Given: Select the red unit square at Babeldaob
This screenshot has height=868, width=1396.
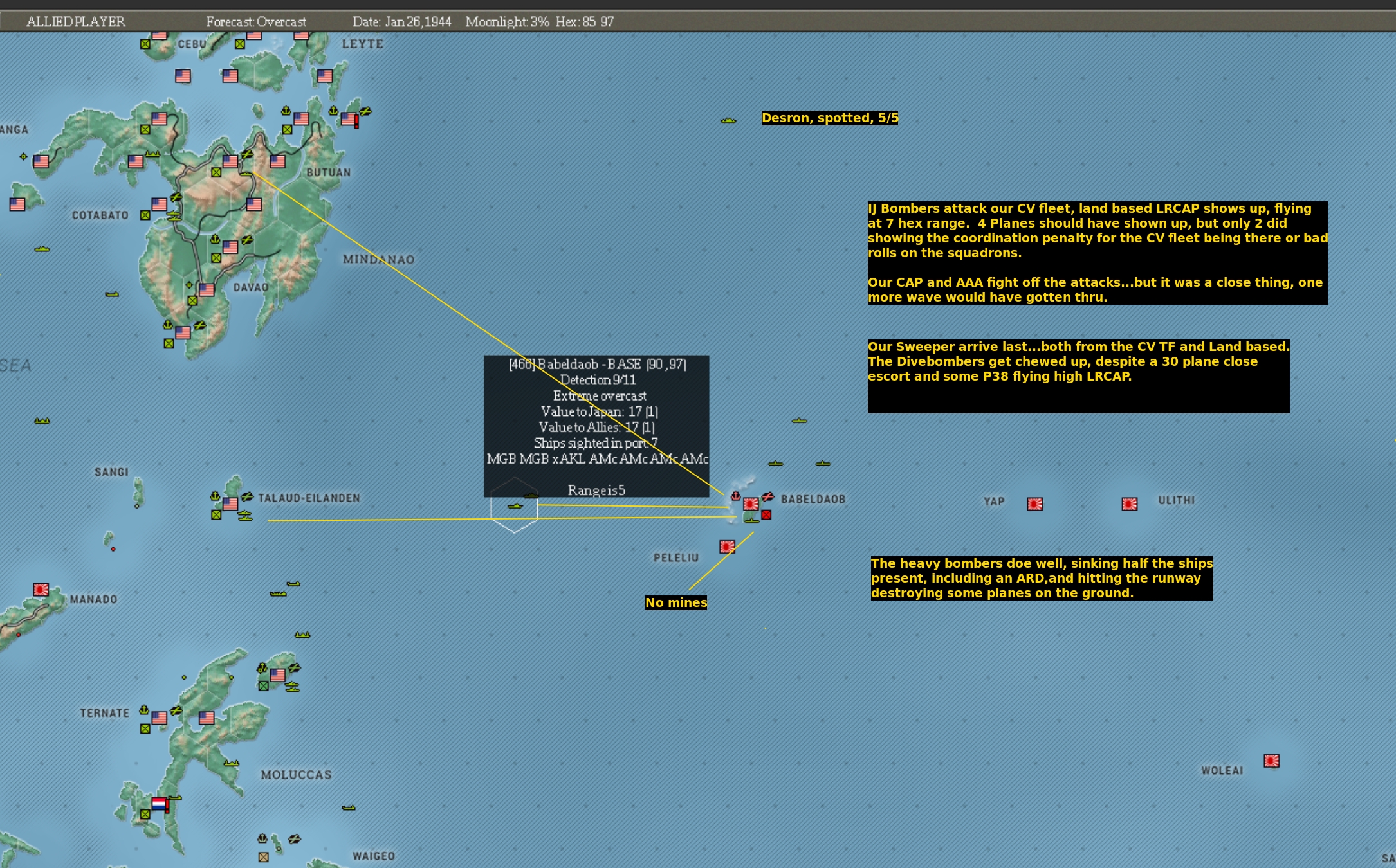Looking at the screenshot, I should coord(766,515).
